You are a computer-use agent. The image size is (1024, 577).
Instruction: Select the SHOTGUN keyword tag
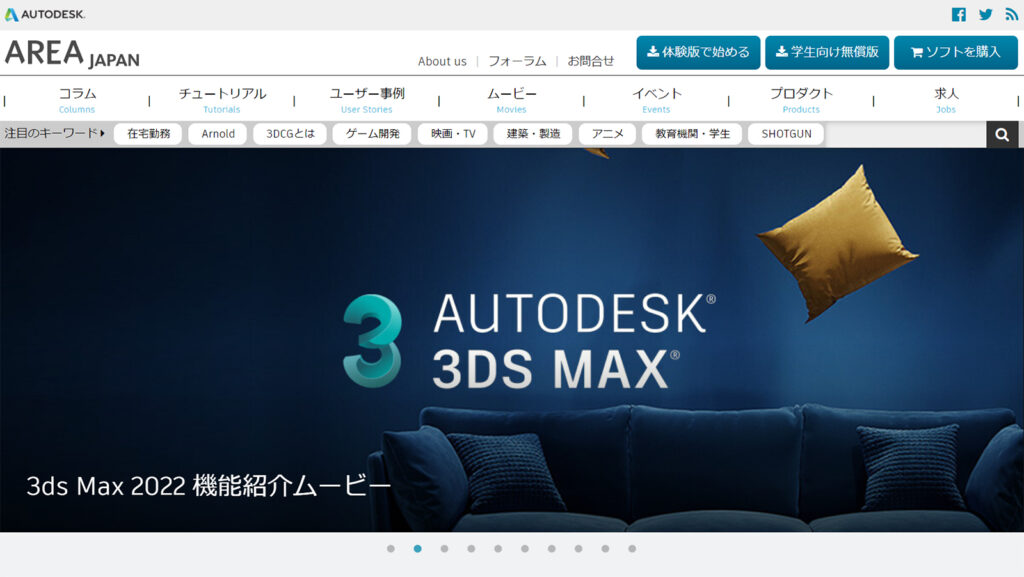click(x=786, y=134)
